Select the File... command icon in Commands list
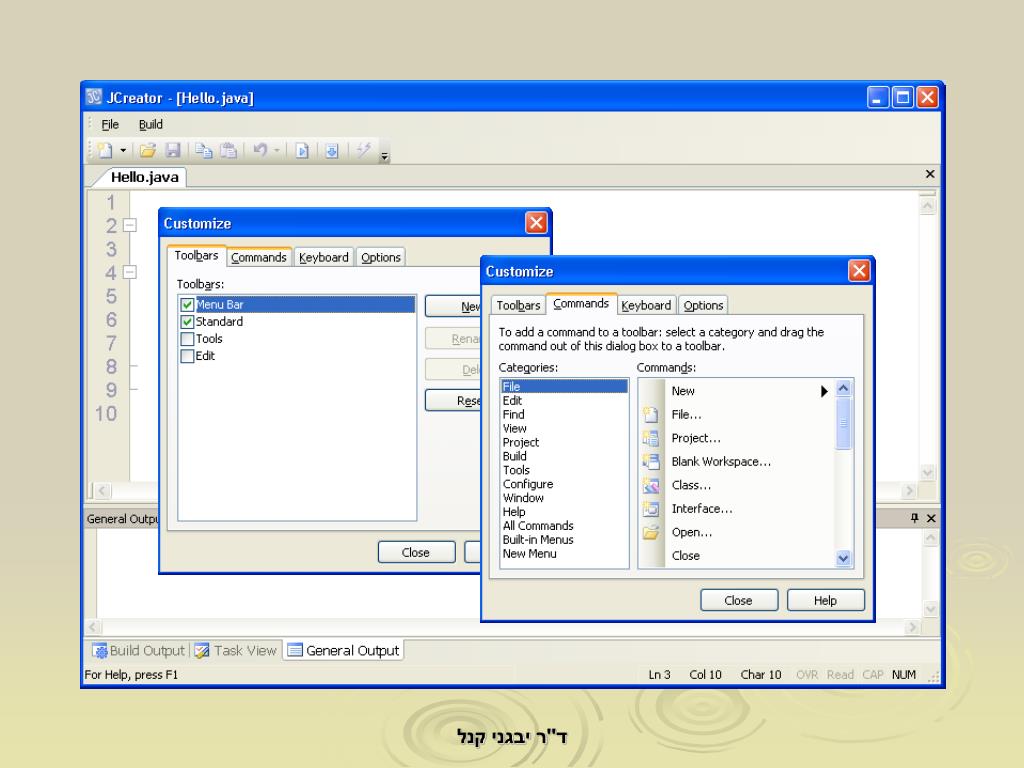This screenshot has width=1024, height=768. point(650,415)
